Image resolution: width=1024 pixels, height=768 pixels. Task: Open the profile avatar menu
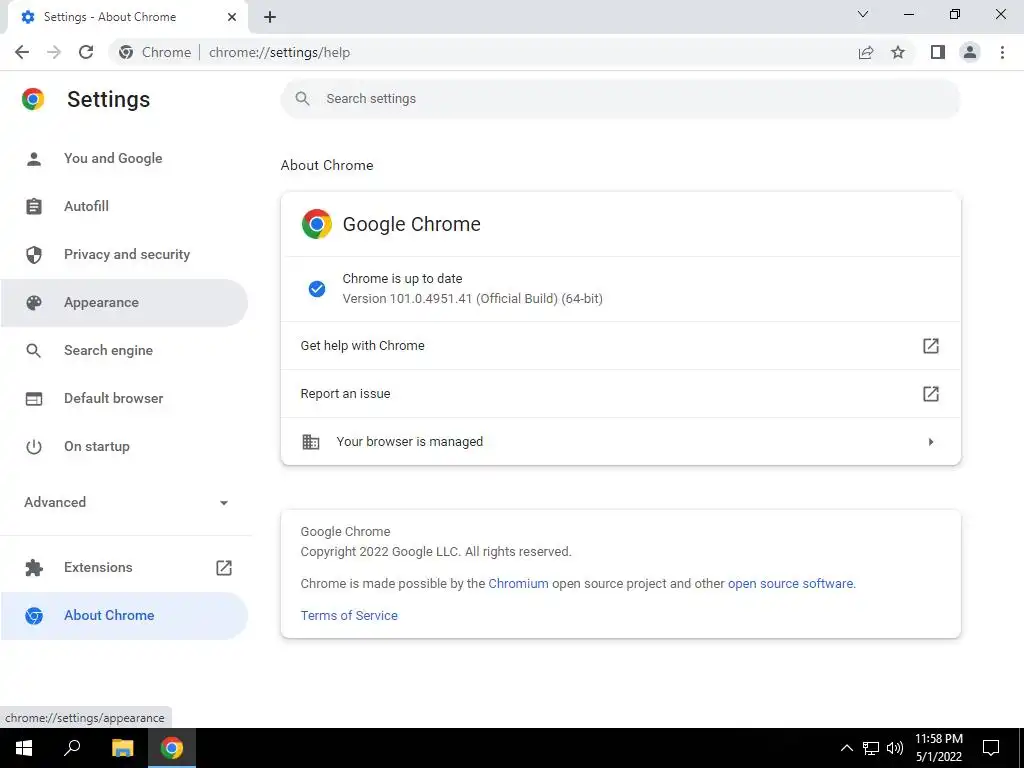coord(970,52)
